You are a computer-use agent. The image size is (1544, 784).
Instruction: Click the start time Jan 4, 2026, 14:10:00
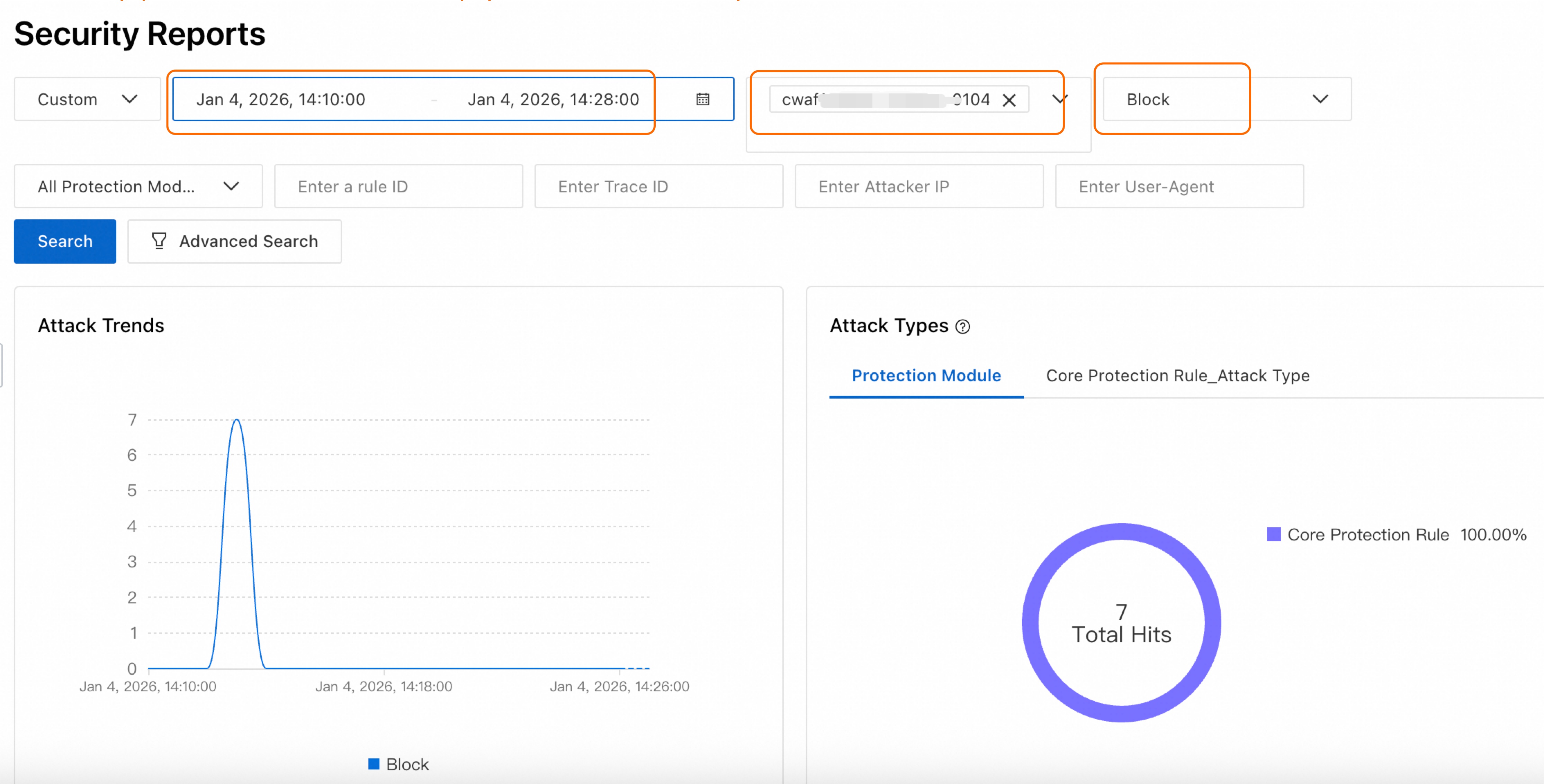click(x=280, y=99)
